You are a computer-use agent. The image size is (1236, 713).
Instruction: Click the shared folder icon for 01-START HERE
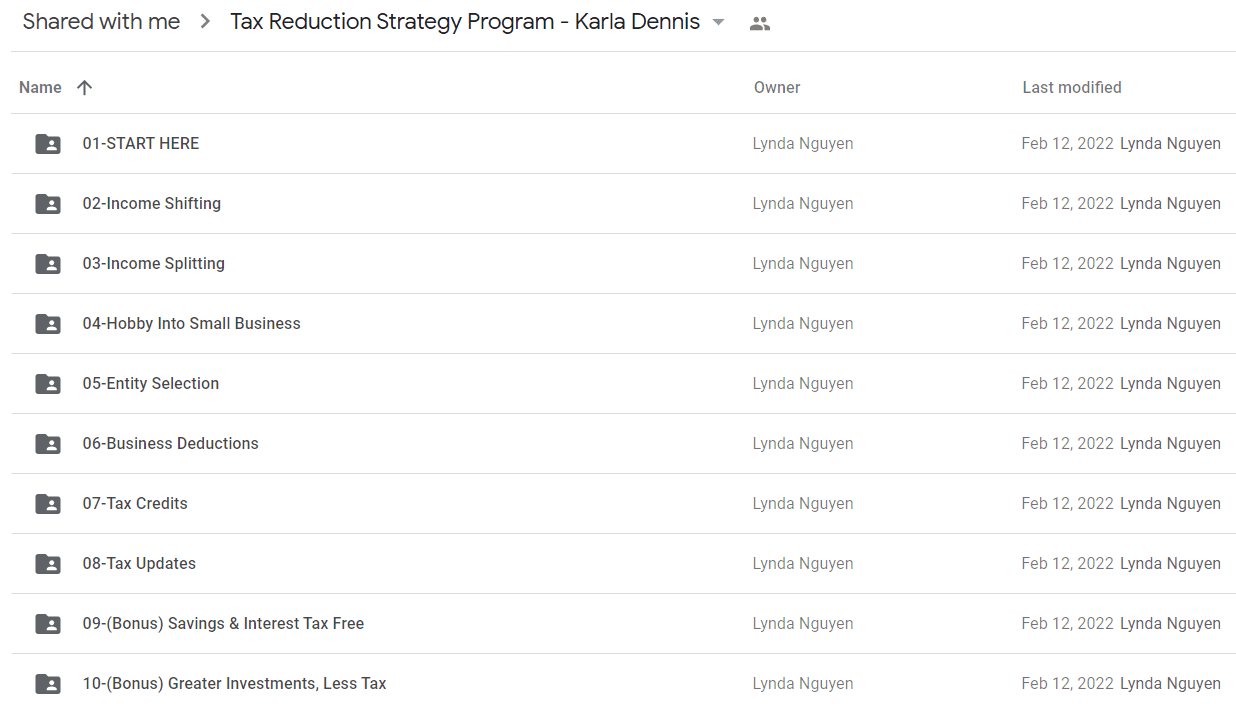(48, 144)
